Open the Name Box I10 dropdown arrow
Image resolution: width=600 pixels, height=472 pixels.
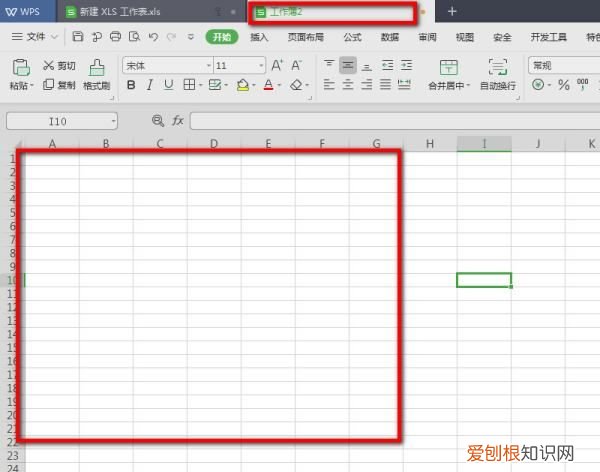click(x=113, y=121)
